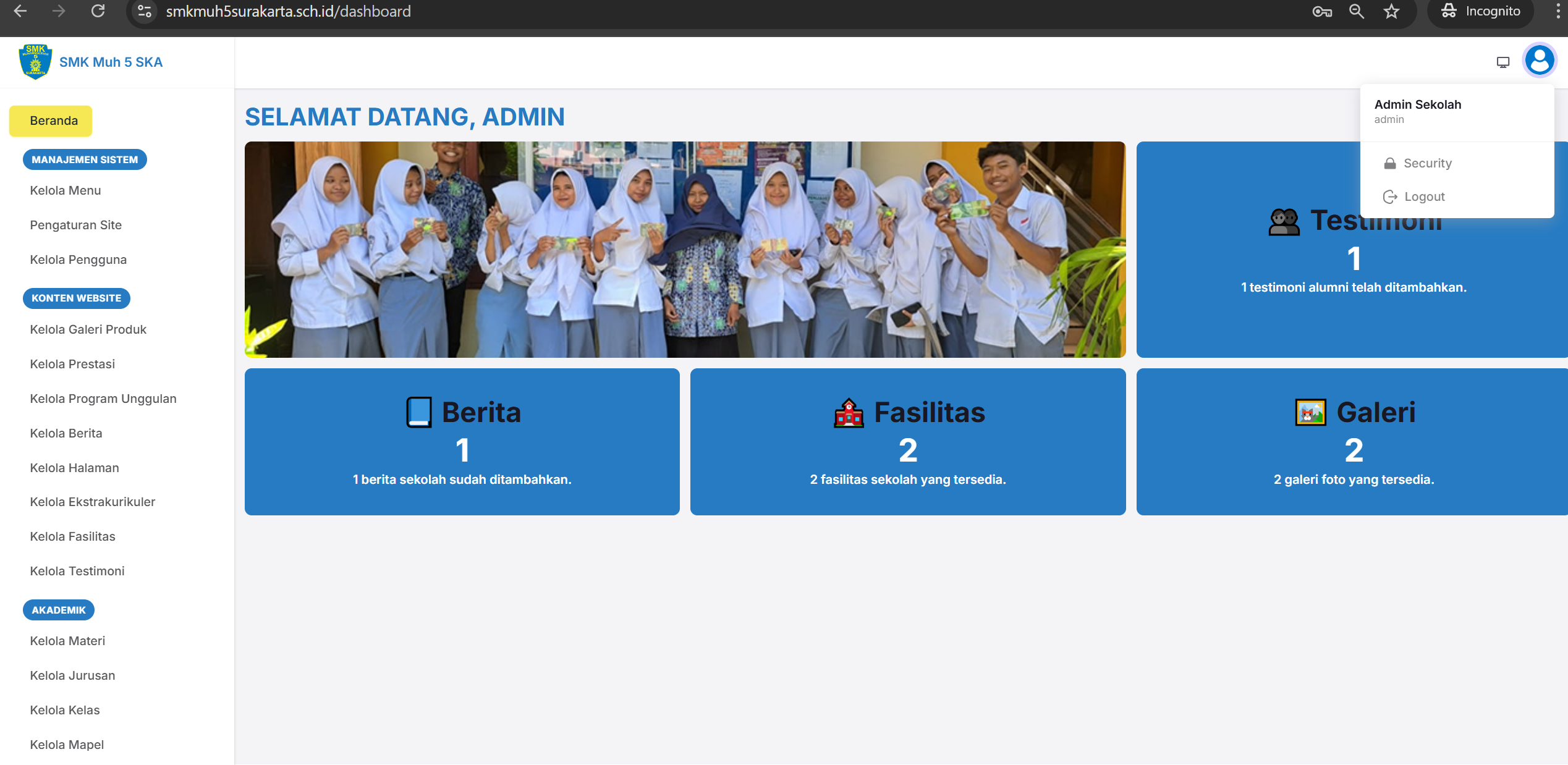Select Kelola Pengguna from the sidebar
The height and width of the screenshot is (765, 1568).
pyautogui.click(x=78, y=259)
